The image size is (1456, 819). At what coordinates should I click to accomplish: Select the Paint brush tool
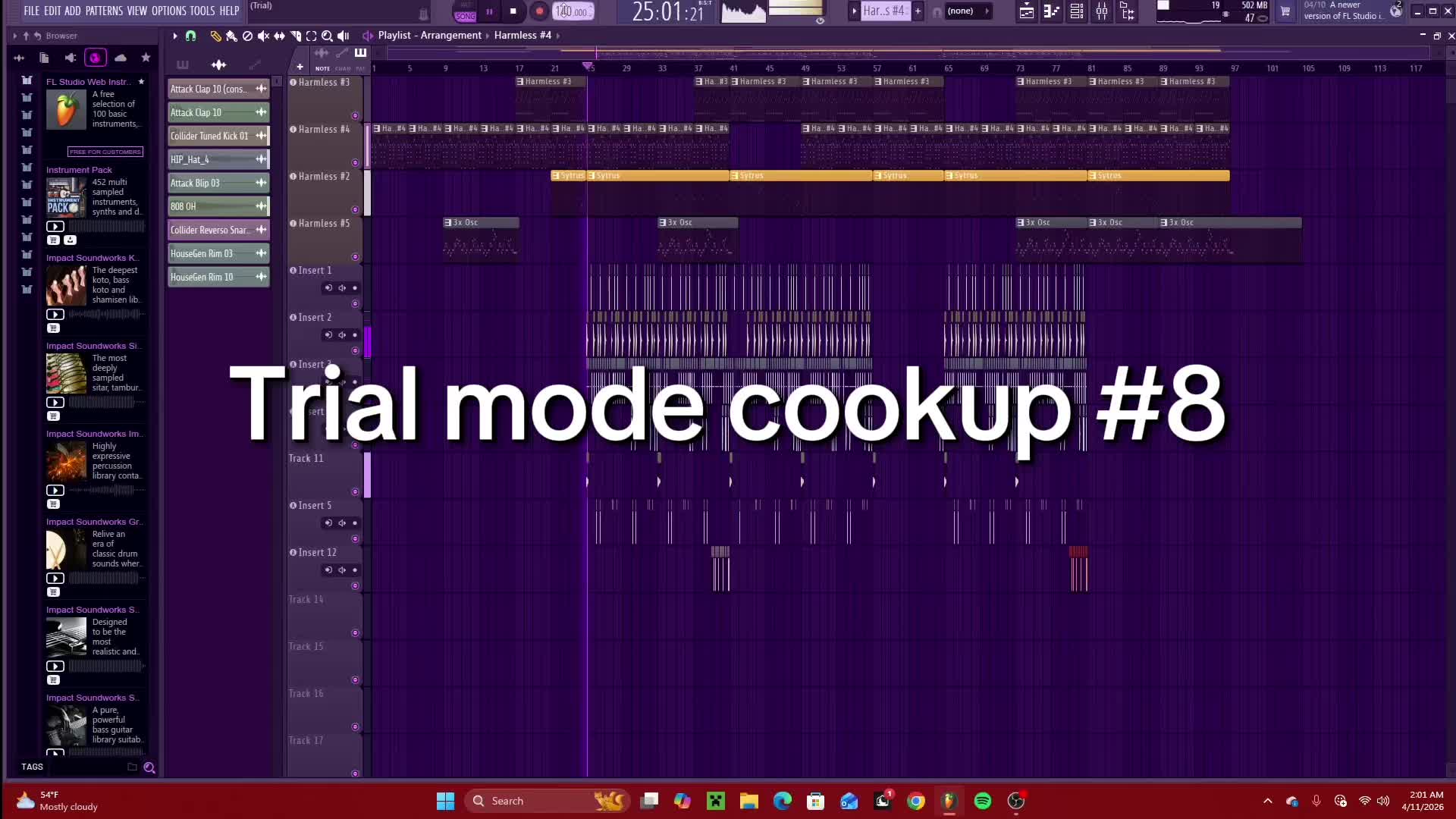click(x=231, y=36)
